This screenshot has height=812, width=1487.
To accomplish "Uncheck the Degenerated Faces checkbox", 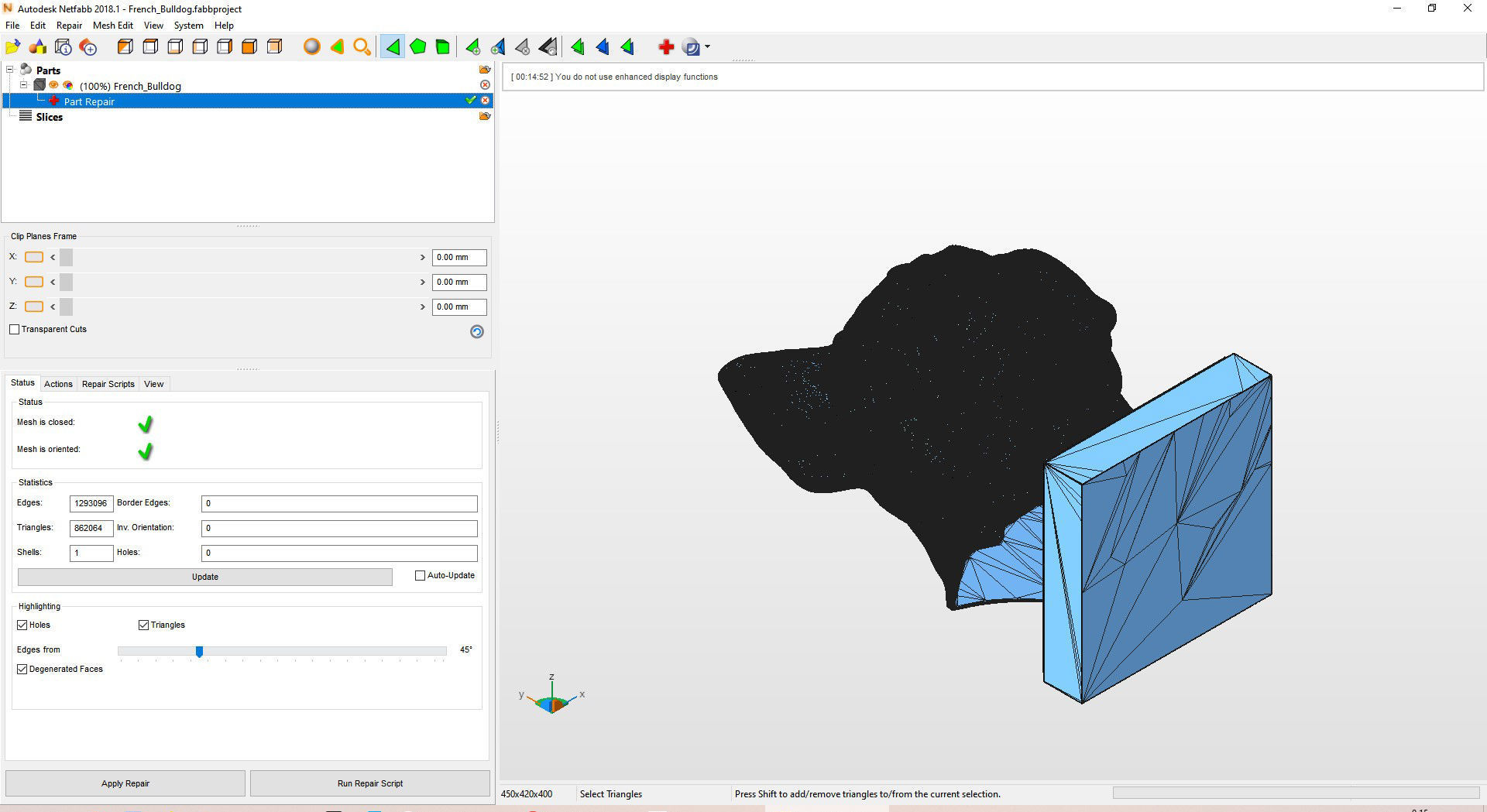I will (22, 669).
